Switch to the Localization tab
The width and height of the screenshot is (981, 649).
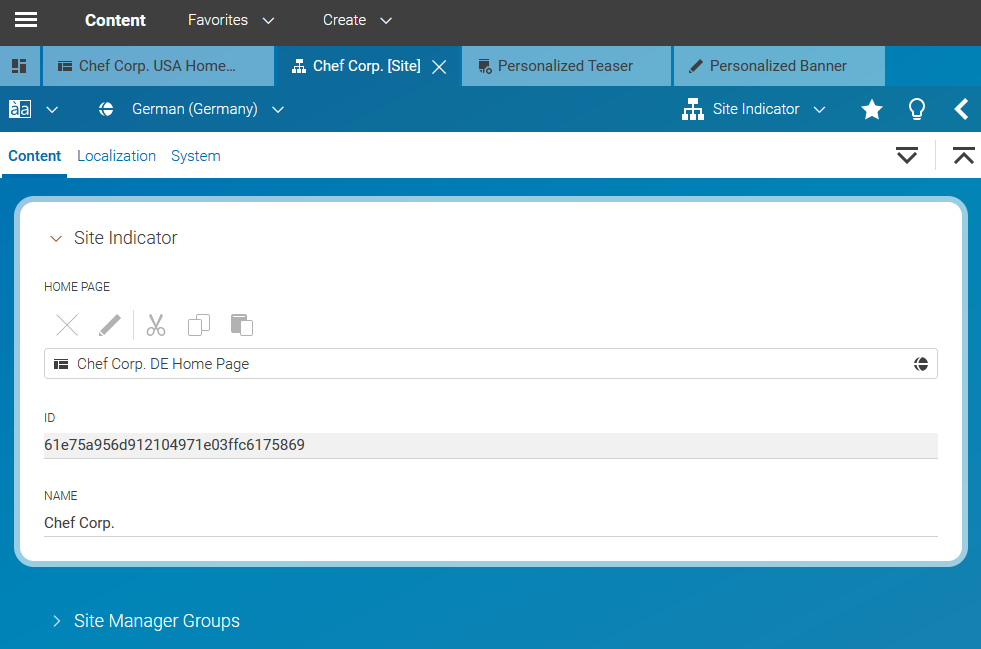[x=116, y=156]
